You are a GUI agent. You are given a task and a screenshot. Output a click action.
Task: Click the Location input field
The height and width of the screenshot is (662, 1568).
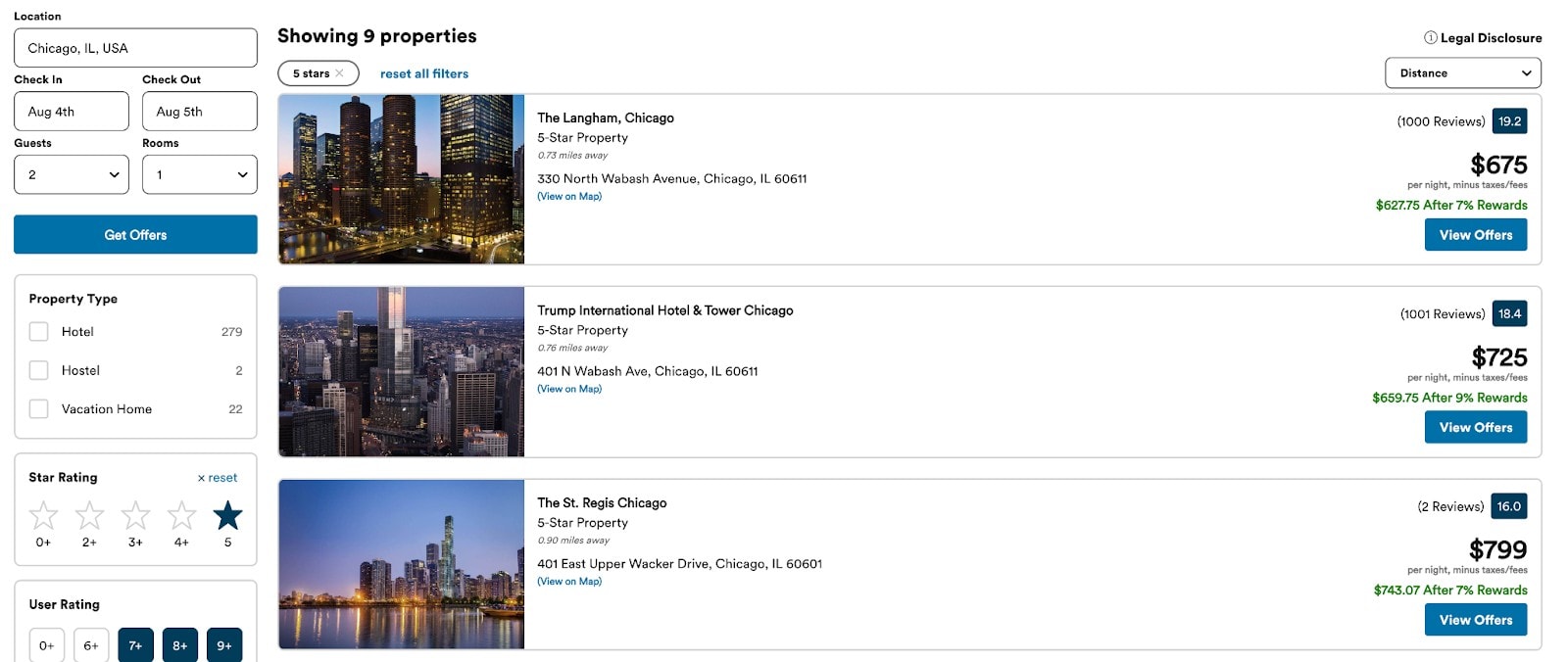(135, 47)
